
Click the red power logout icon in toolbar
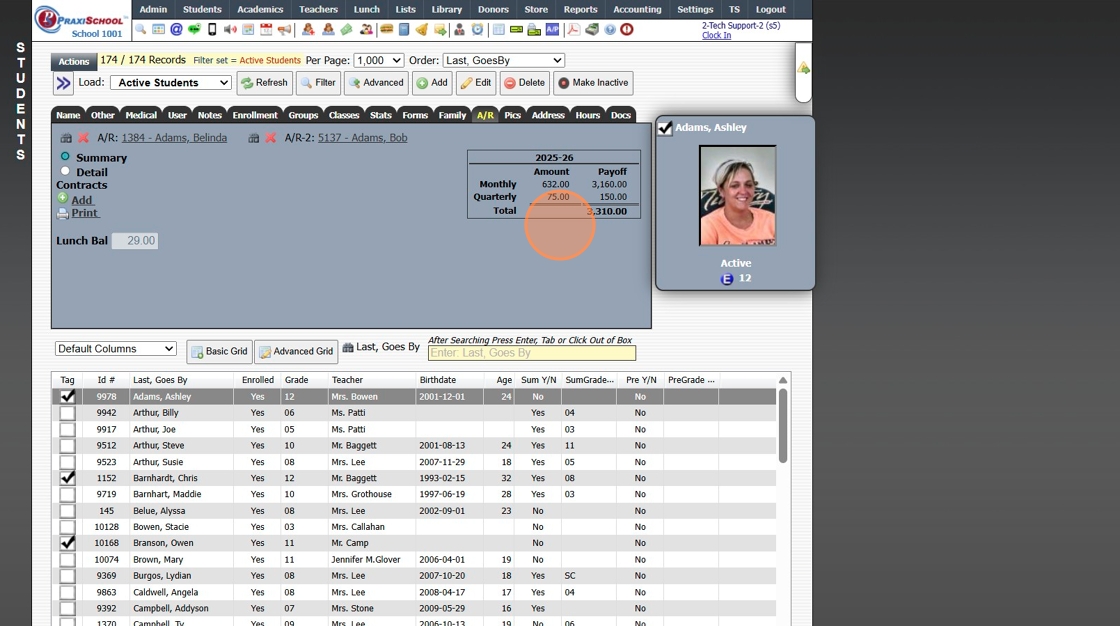626,29
